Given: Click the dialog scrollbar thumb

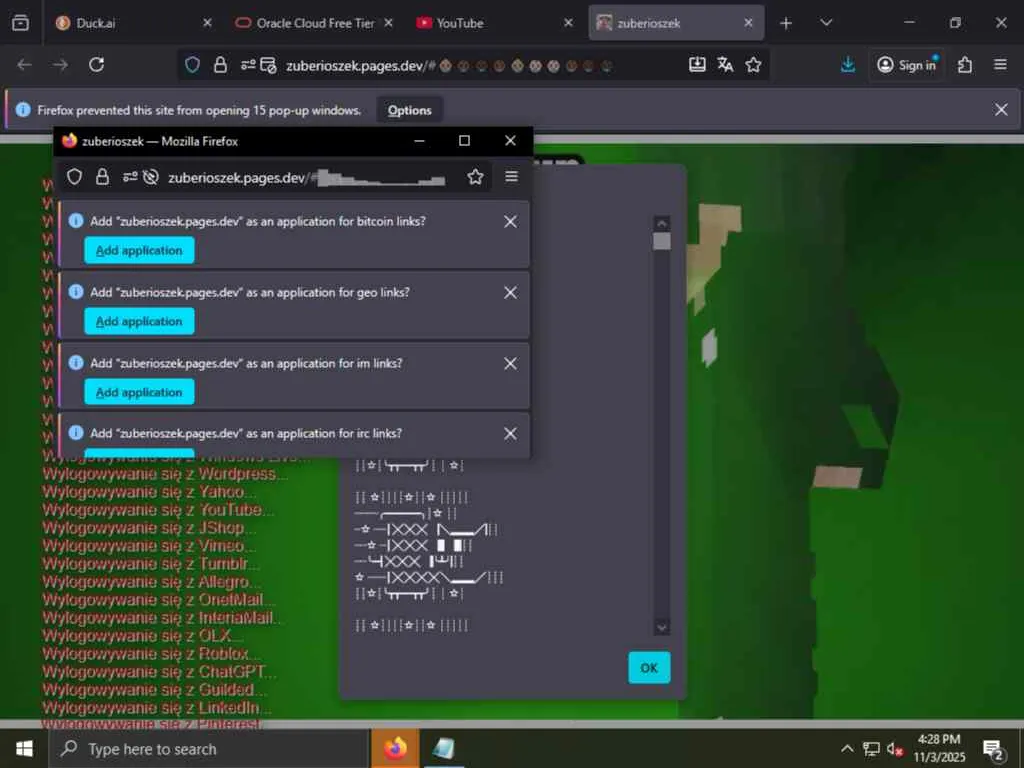Looking at the screenshot, I should click(x=662, y=241).
